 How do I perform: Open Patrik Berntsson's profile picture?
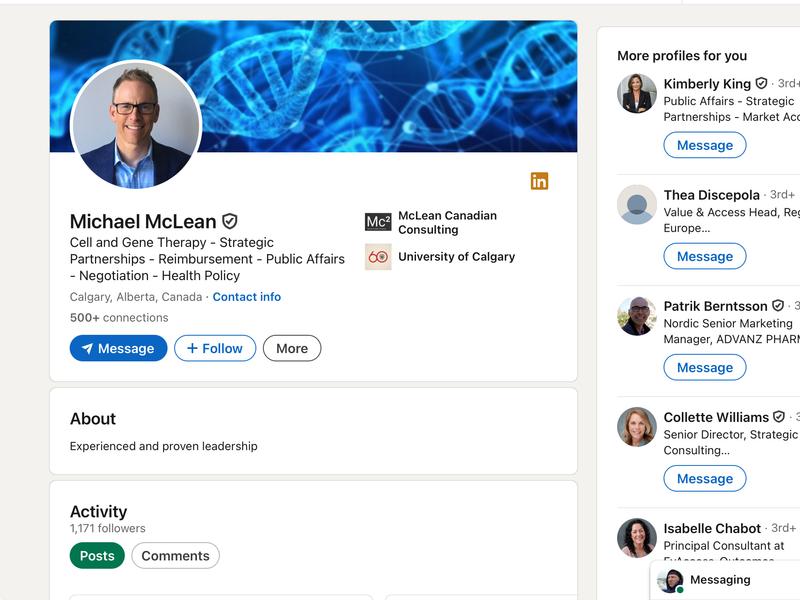637,316
